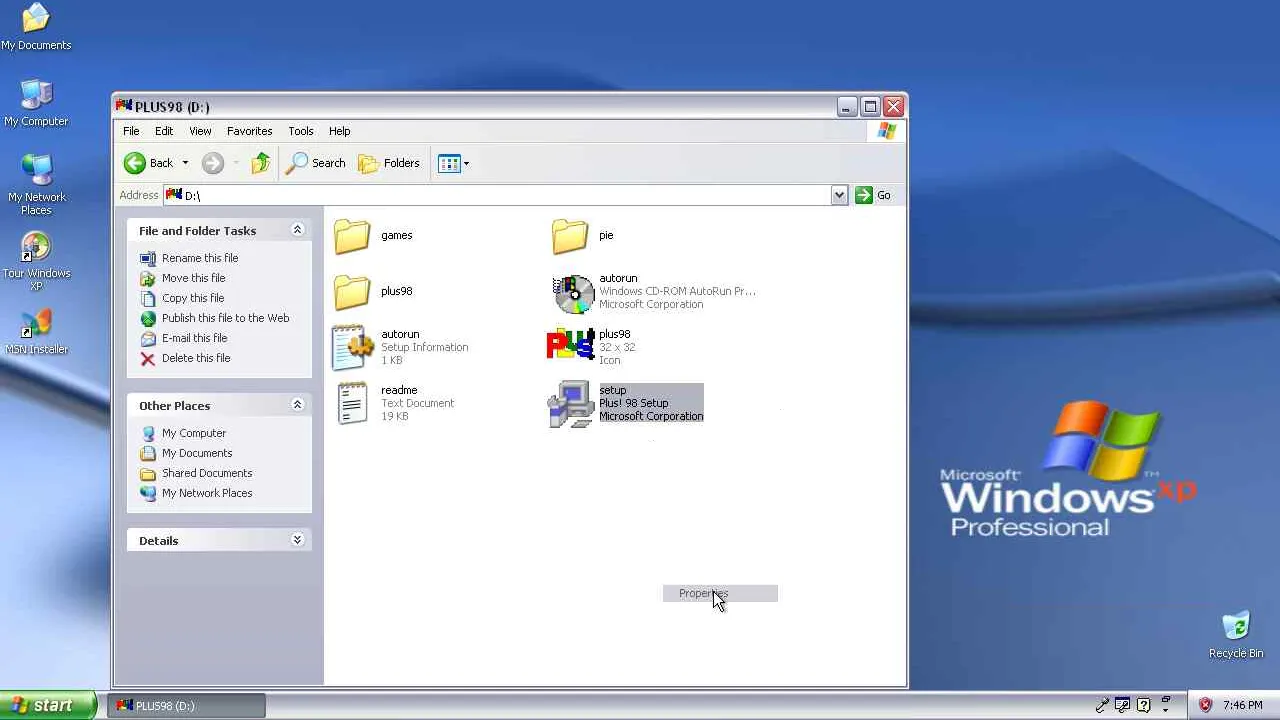The width and height of the screenshot is (1280, 720).
Task: Select the autorun CD-ROM application icon
Action: (573, 293)
